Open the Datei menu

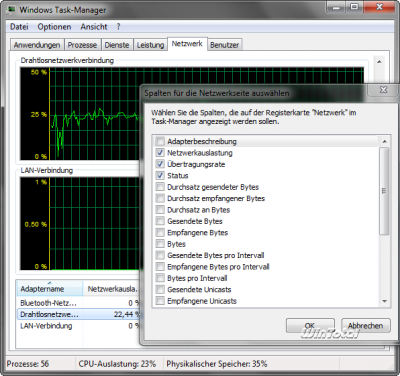[x=19, y=27]
